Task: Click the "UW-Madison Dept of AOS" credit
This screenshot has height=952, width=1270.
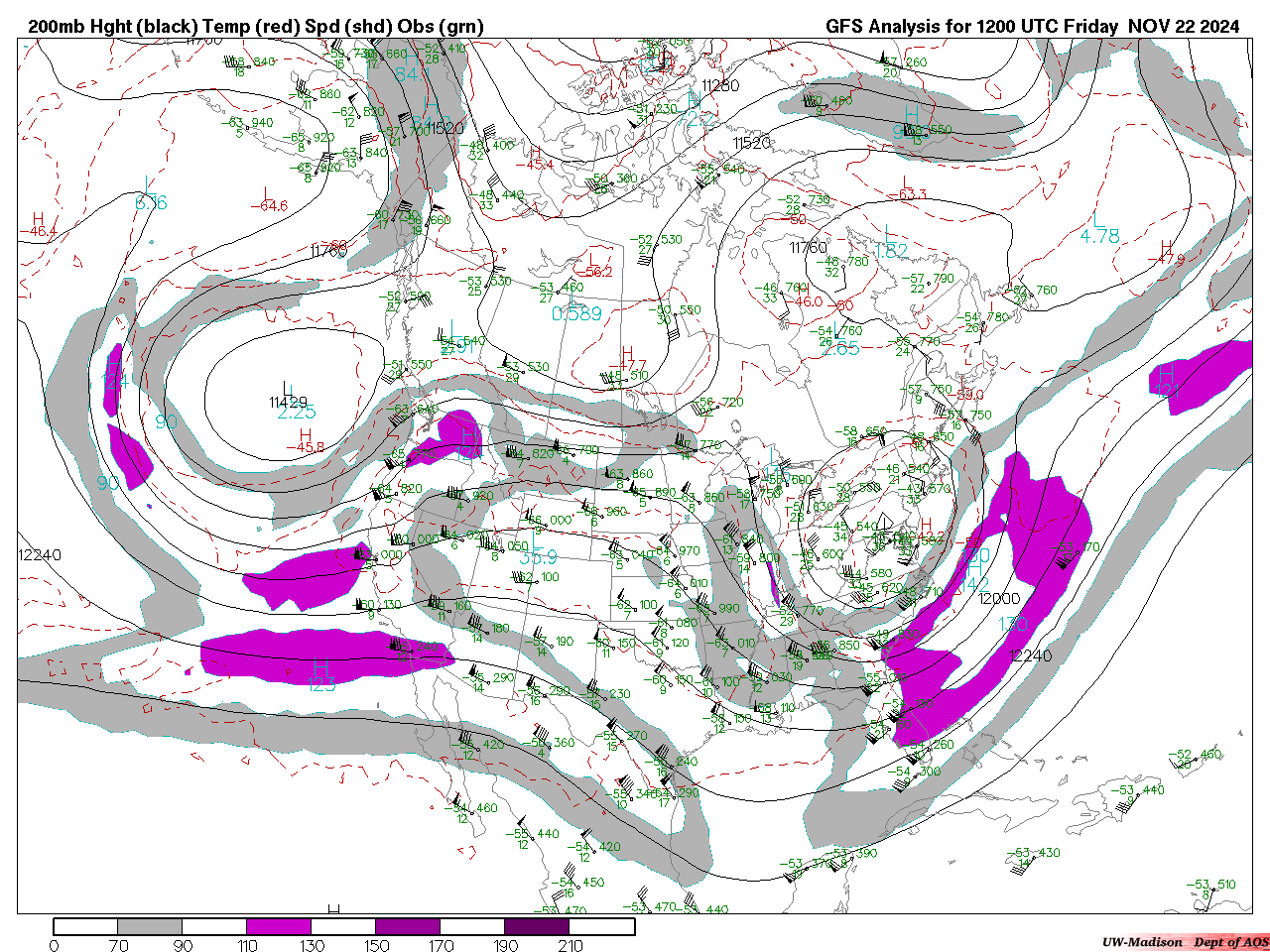Action: tap(1185, 942)
